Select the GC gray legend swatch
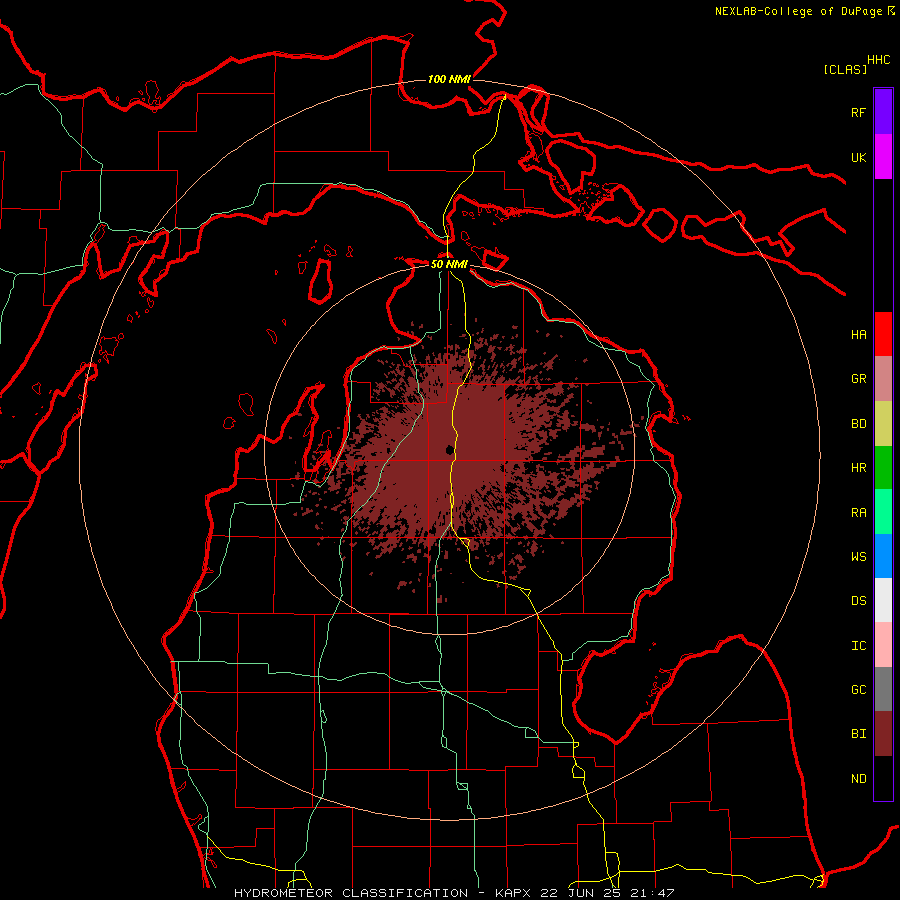 pyautogui.click(x=883, y=689)
